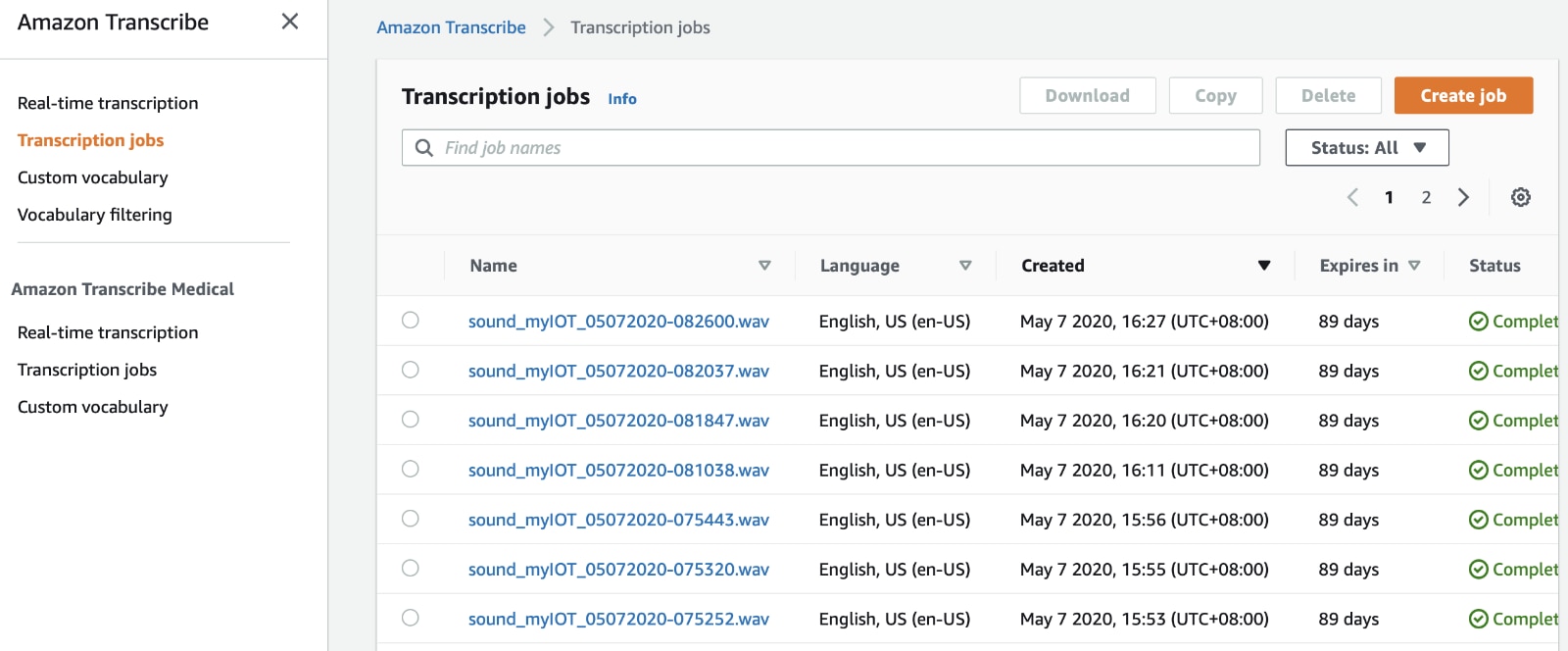Open Medical Custom vocabulary

[x=93, y=407]
